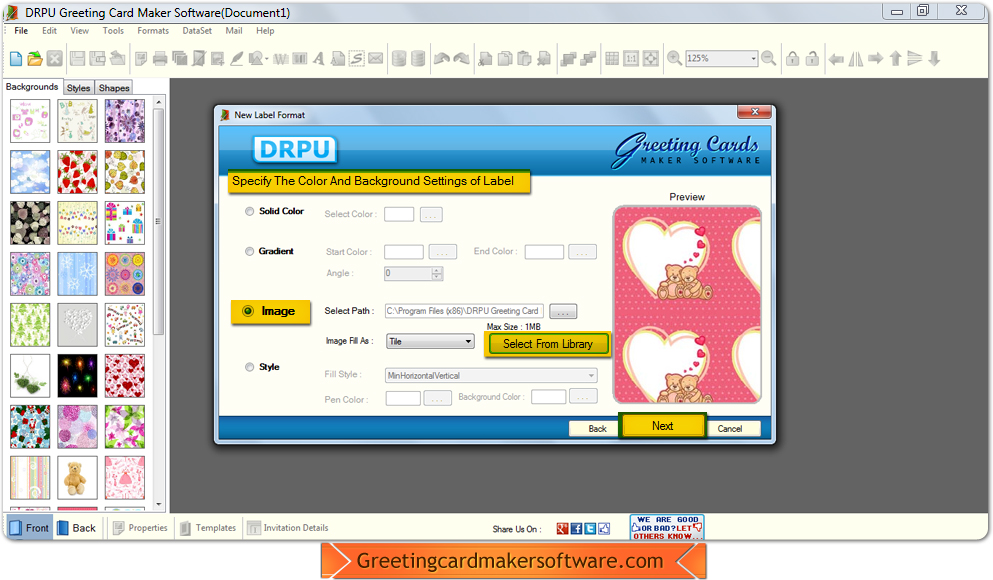Click the zoom in magnifier icon

pos(674,58)
